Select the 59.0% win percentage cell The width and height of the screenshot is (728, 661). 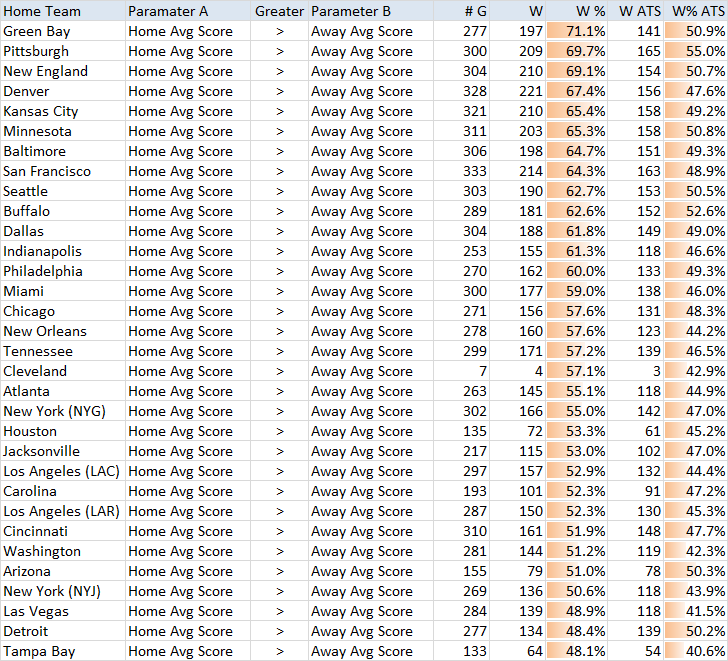click(x=577, y=291)
